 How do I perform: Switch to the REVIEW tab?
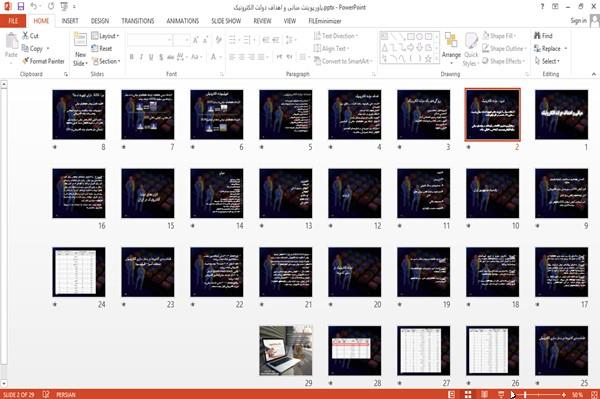pos(262,21)
